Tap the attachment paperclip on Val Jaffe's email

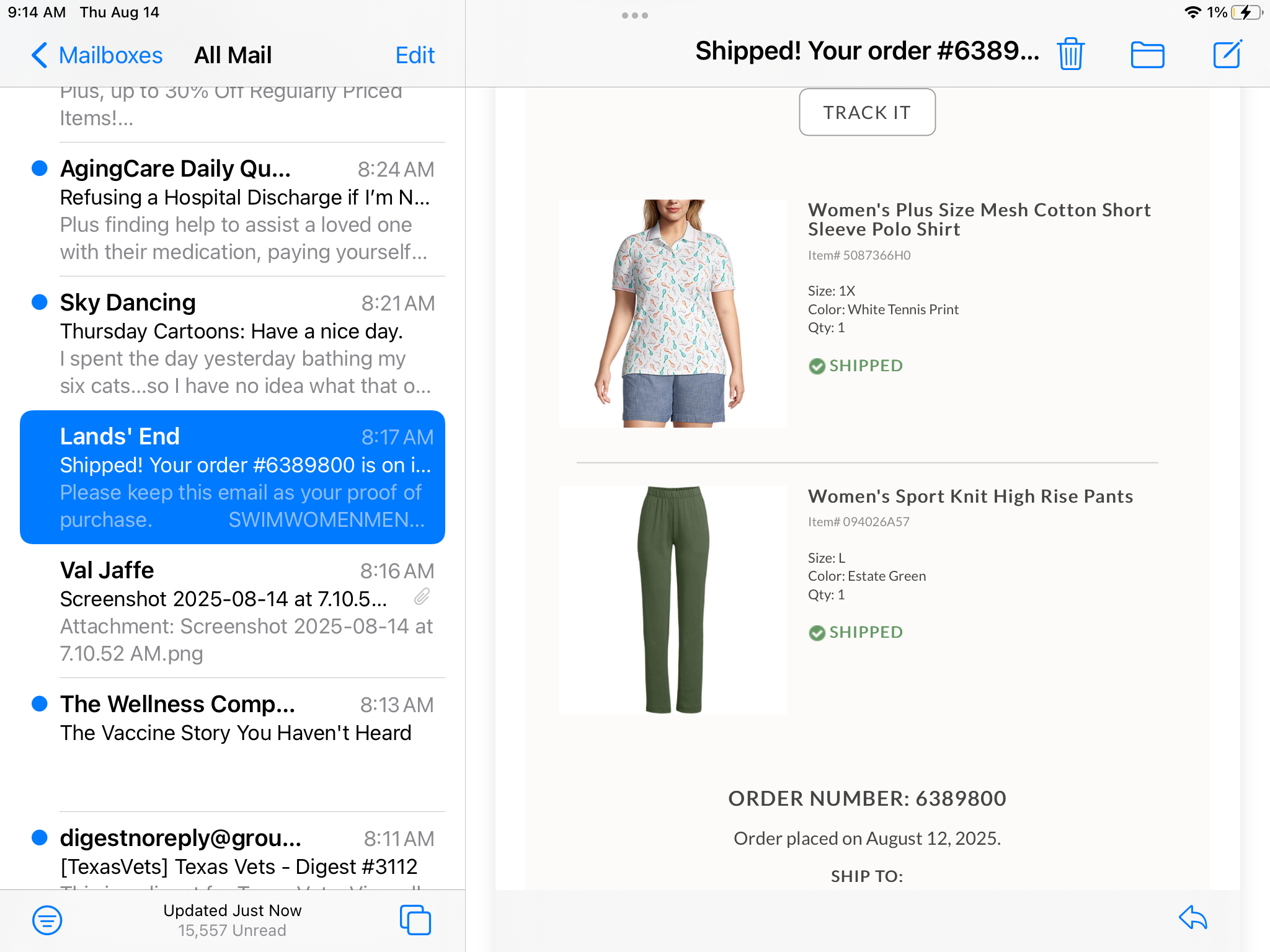coord(422,597)
